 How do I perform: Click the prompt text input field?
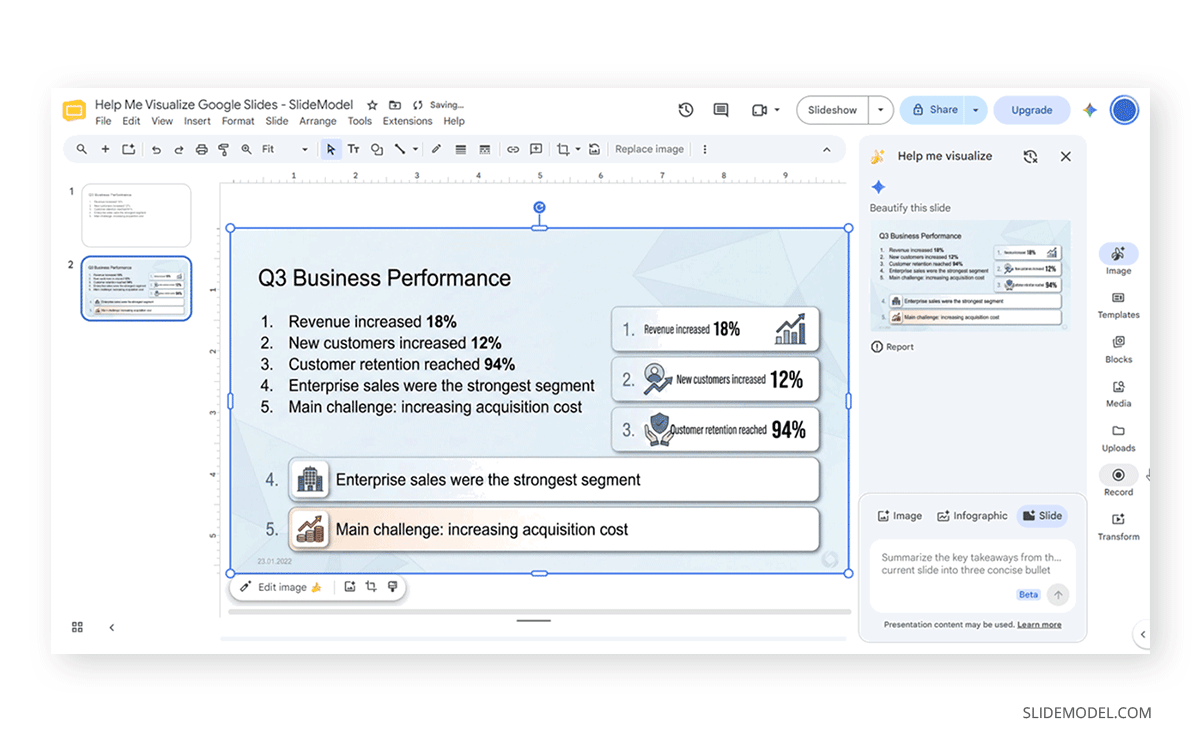coord(972,575)
